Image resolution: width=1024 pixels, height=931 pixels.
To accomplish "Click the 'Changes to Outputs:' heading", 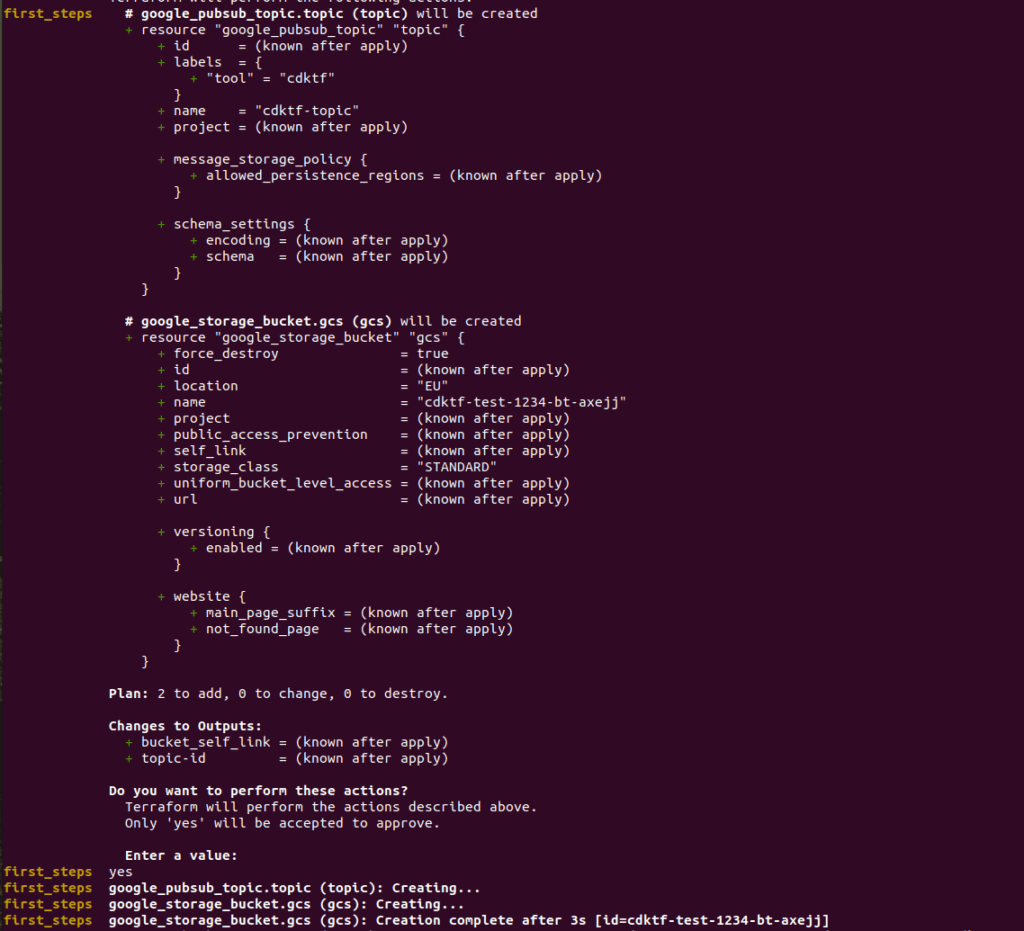I will (x=185, y=726).
